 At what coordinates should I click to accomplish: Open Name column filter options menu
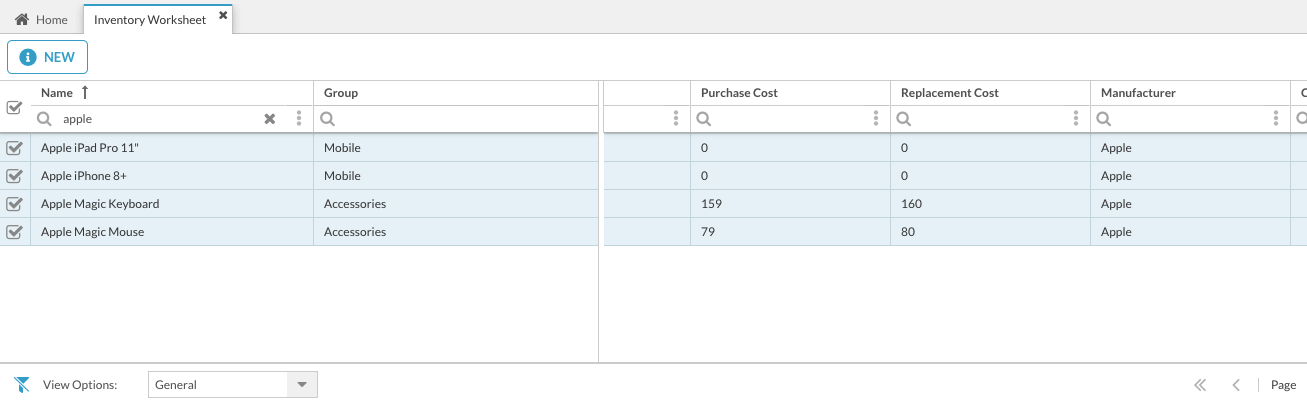click(299, 119)
